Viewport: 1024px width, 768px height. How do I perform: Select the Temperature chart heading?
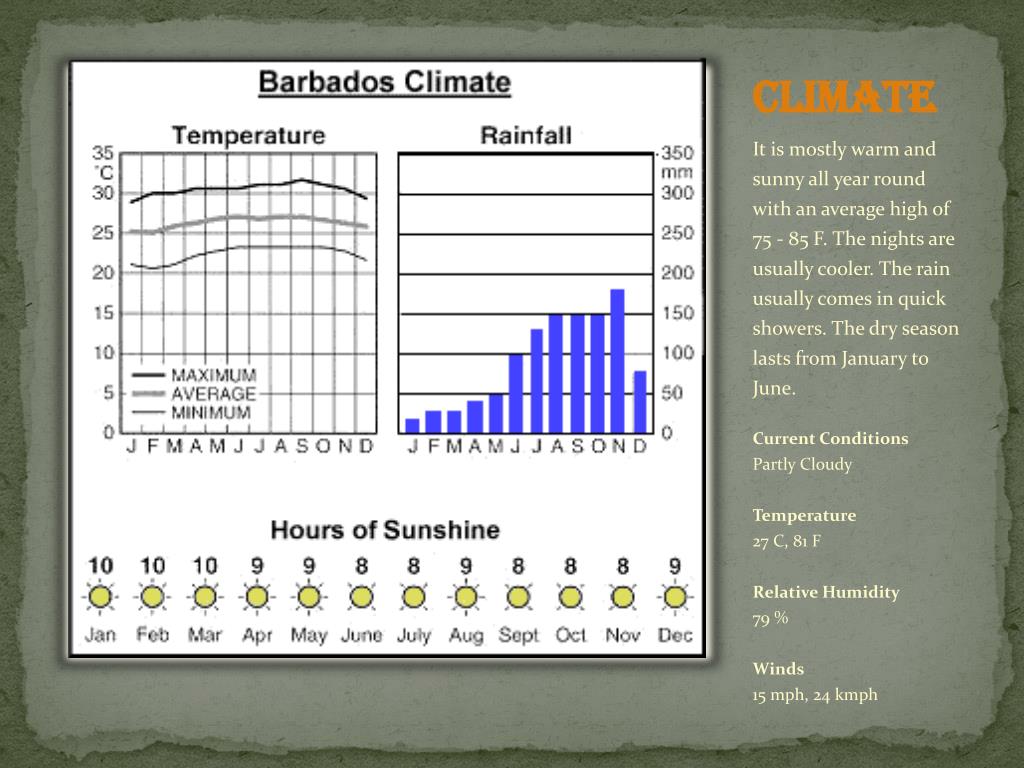pos(249,136)
